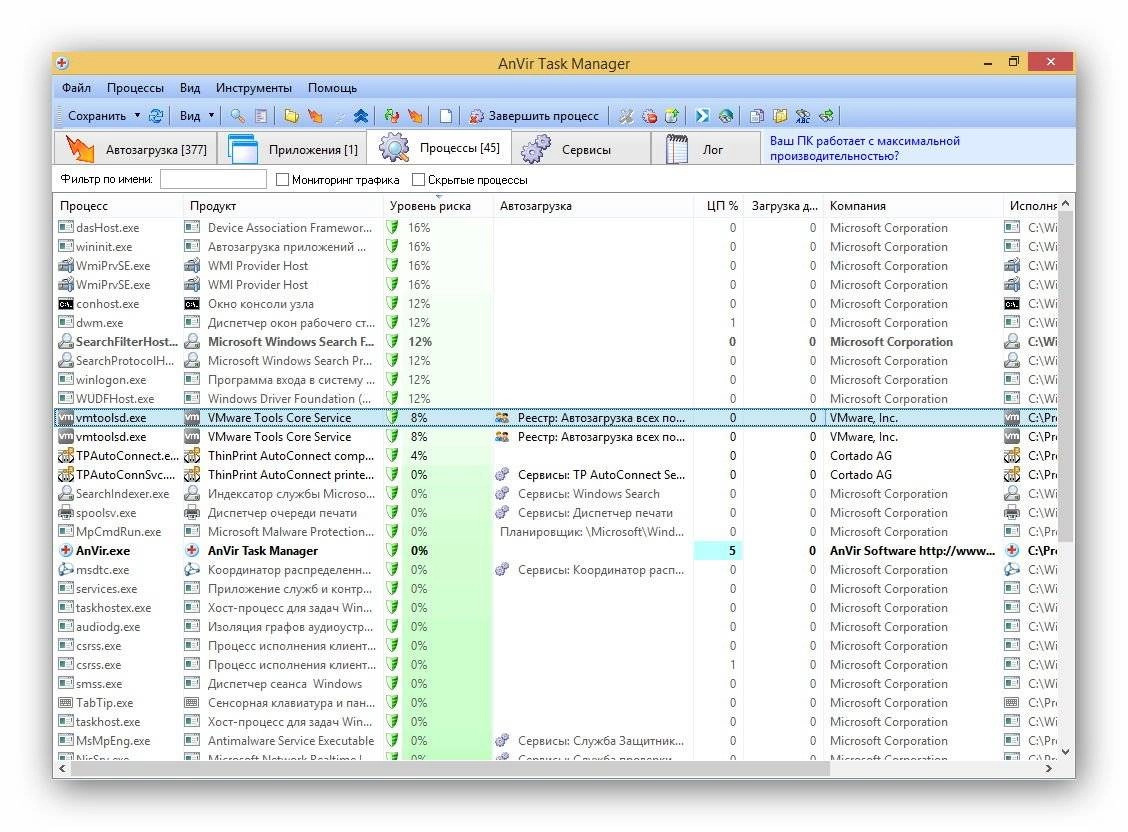Sort by the Процесс column header

(119, 206)
